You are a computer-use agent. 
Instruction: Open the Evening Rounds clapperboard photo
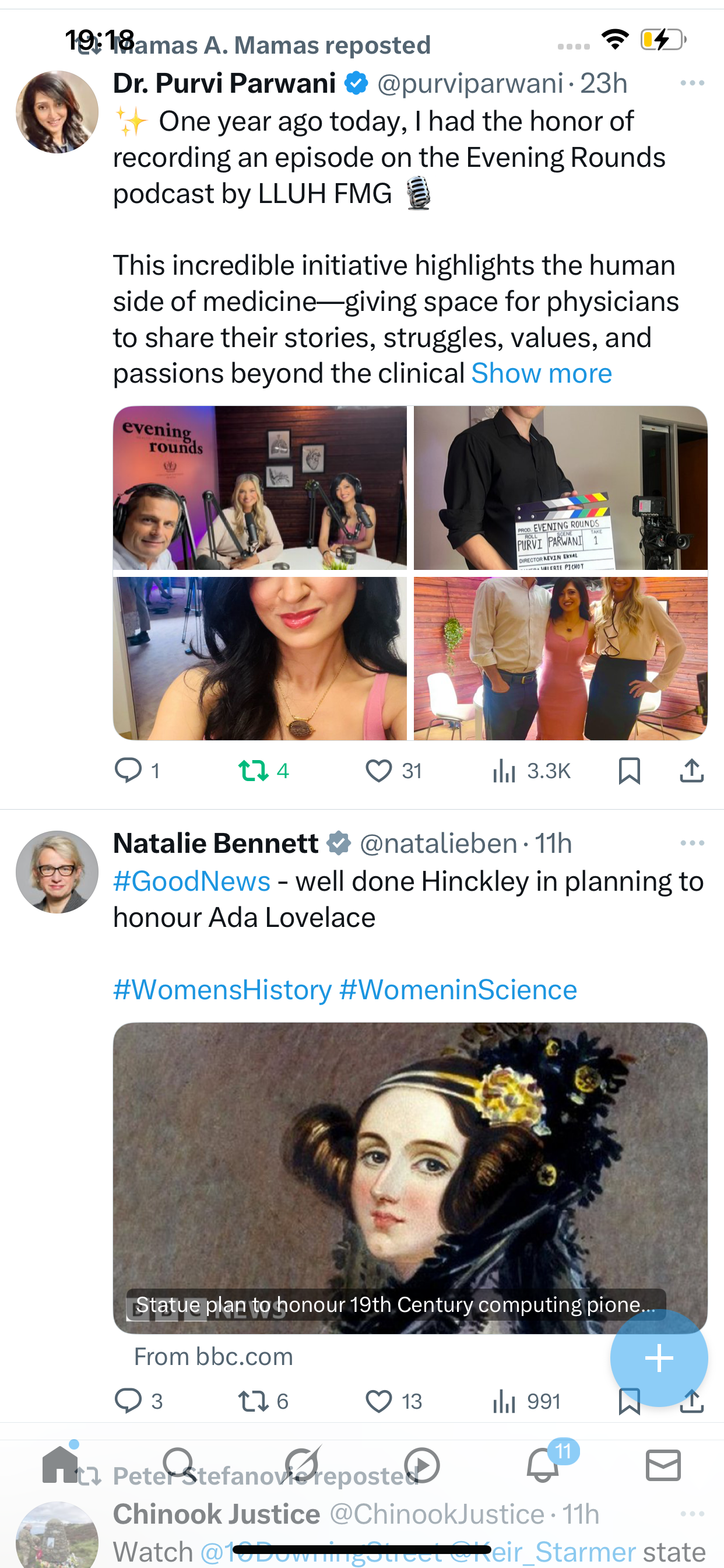[560, 488]
